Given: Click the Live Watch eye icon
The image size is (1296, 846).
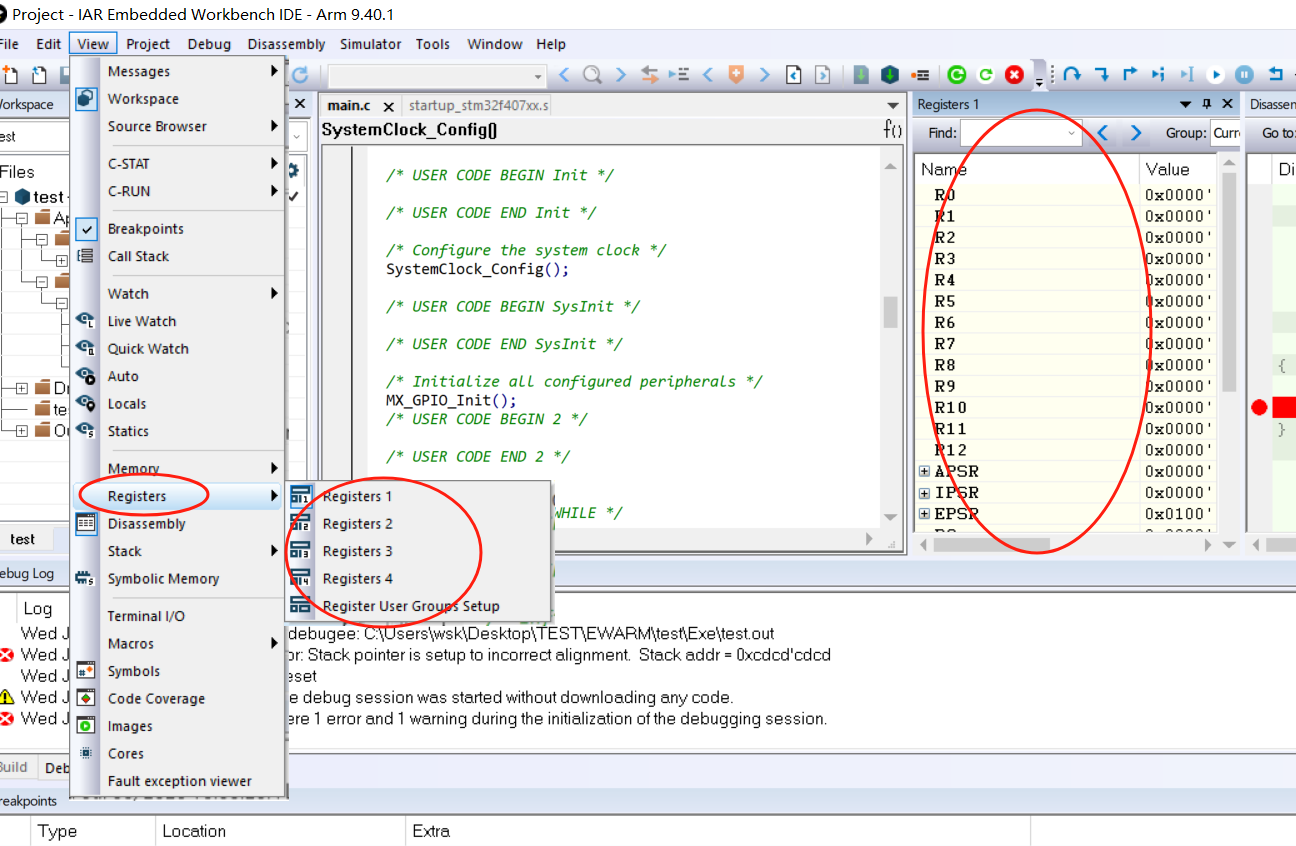Looking at the screenshot, I should [87, 321].
